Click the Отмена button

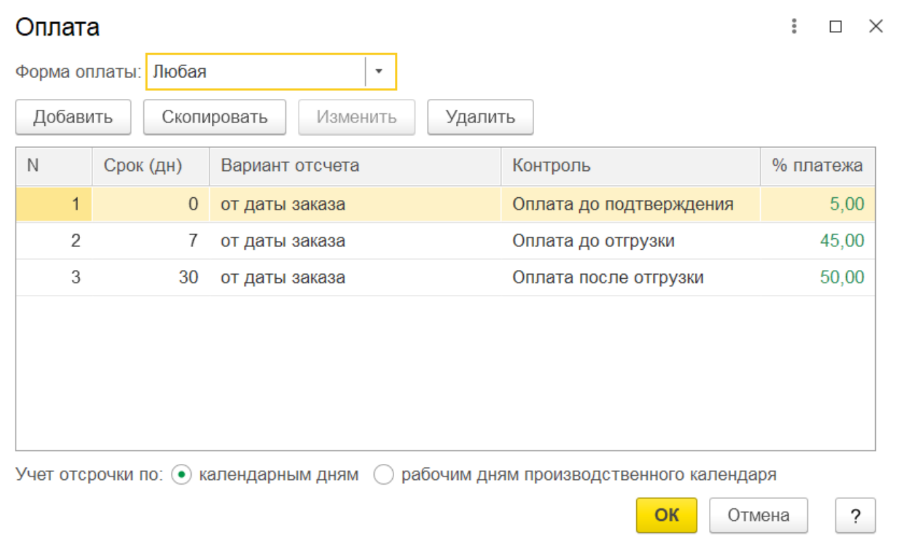click(x=758, y=515)
